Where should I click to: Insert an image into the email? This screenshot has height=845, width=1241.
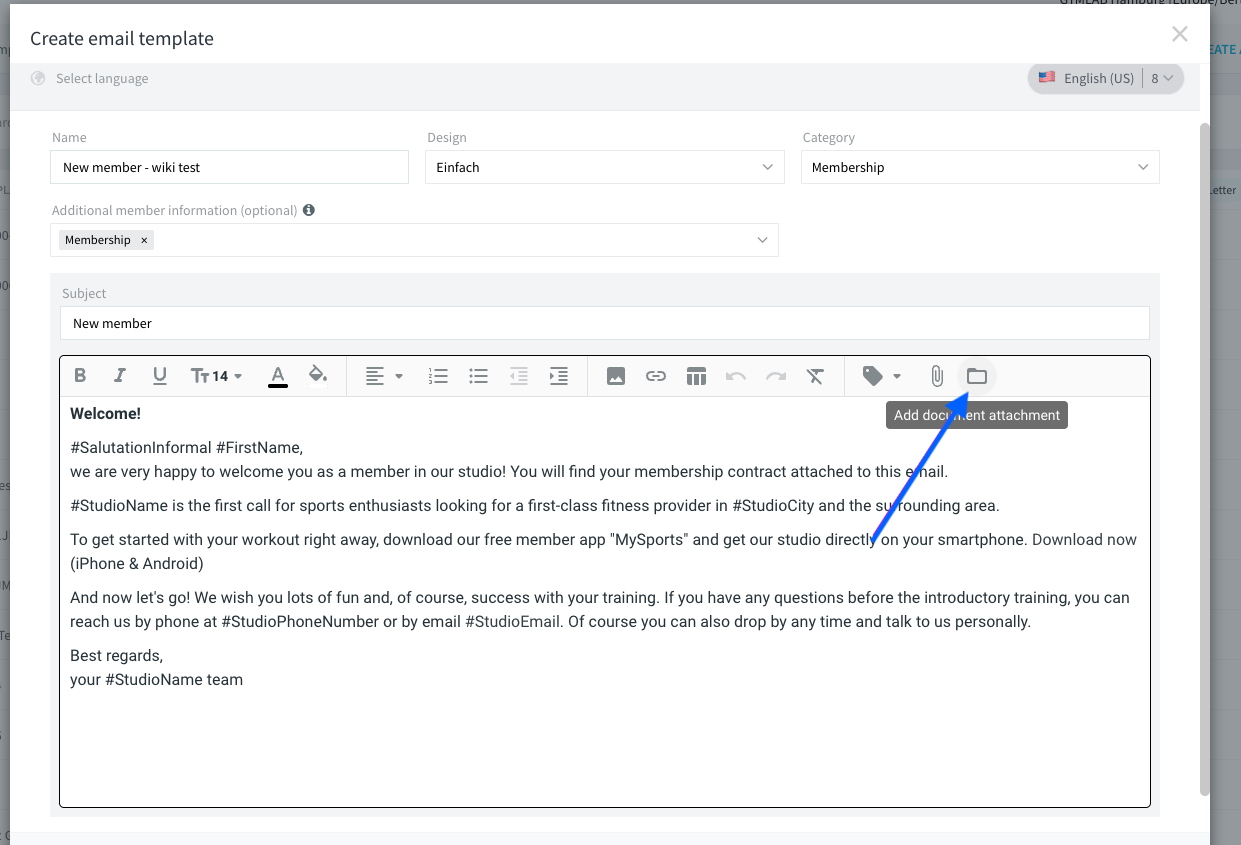coord(616,376)
